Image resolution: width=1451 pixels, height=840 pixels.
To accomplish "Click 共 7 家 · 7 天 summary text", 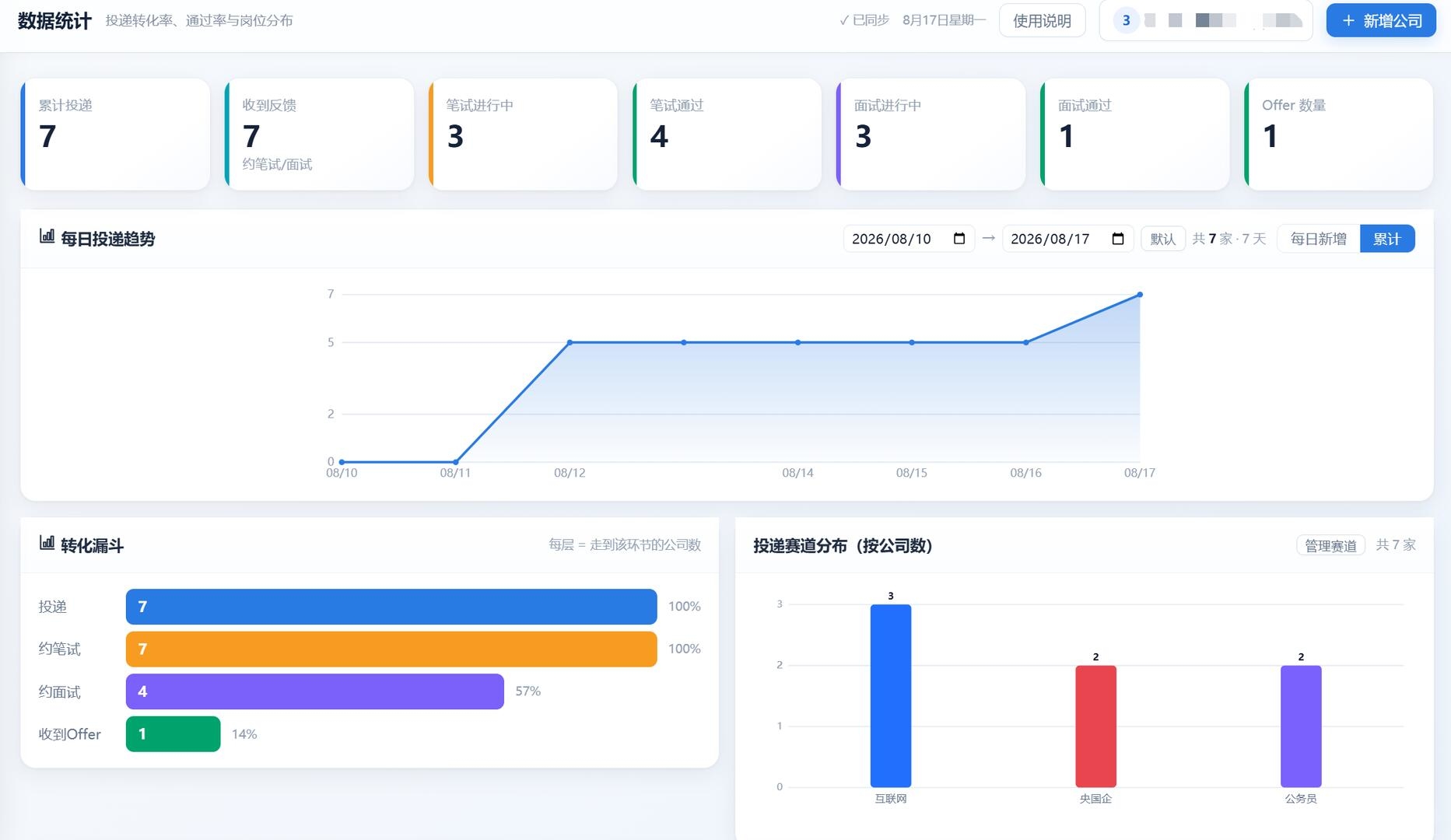I will tap(1229, 239).
